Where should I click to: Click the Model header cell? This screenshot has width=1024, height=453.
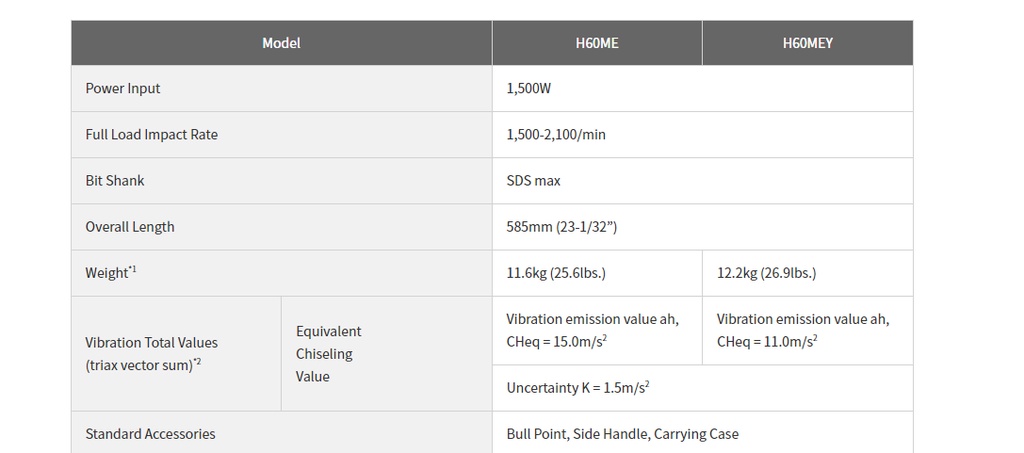[x=281, y=43]
